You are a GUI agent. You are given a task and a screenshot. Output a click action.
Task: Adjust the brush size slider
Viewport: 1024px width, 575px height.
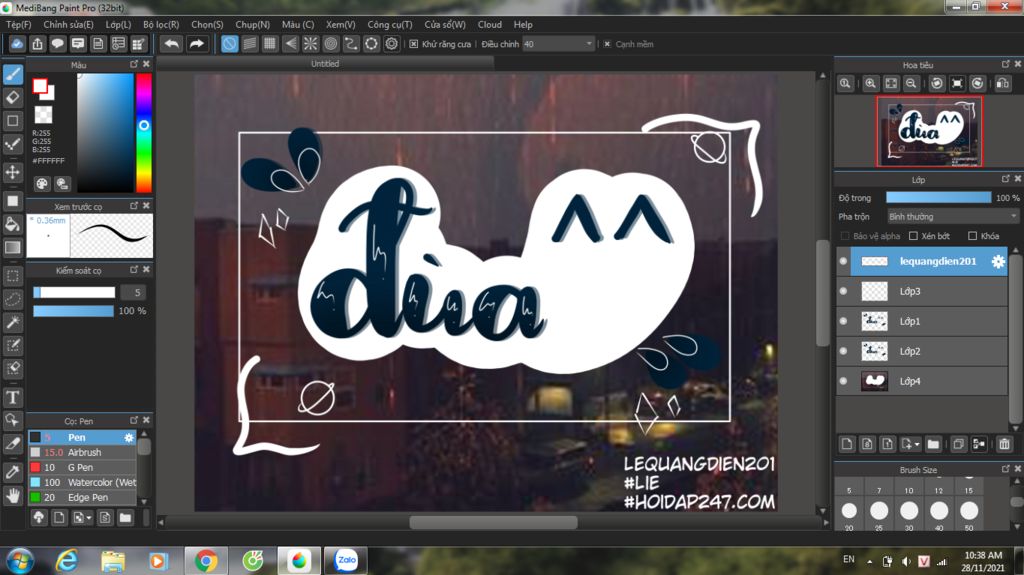[x=74, y=292]
